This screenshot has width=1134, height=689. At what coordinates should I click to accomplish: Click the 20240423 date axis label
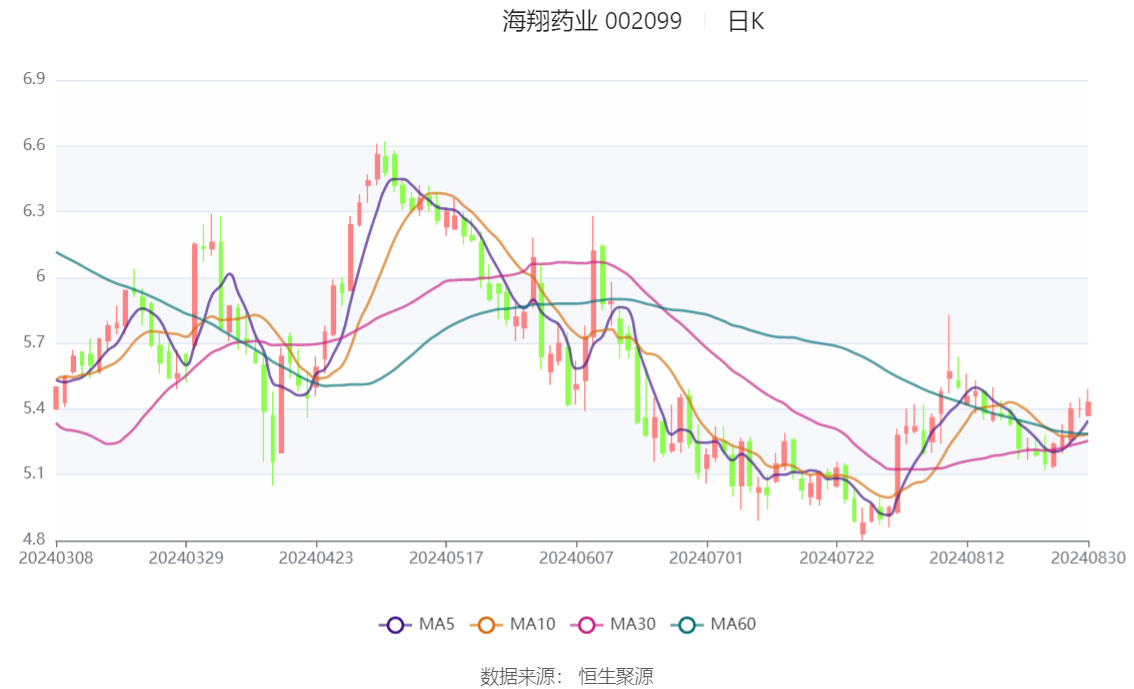[316, 558]
